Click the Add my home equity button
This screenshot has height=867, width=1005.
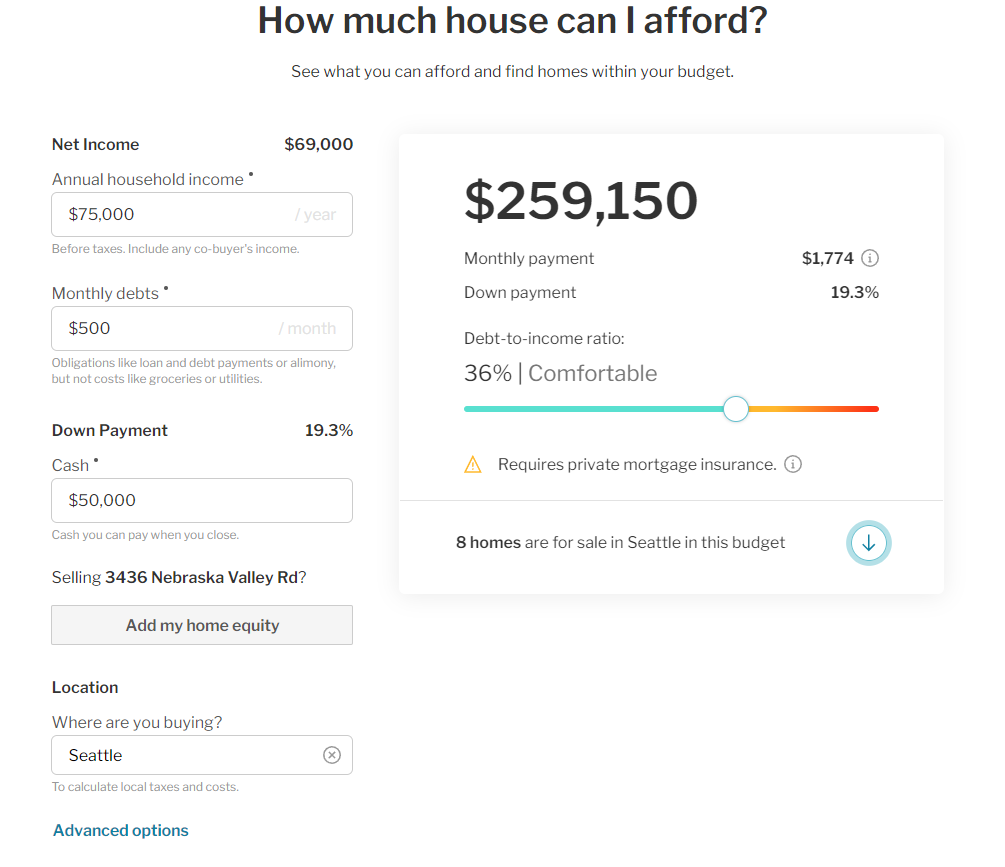click(201, 624)
